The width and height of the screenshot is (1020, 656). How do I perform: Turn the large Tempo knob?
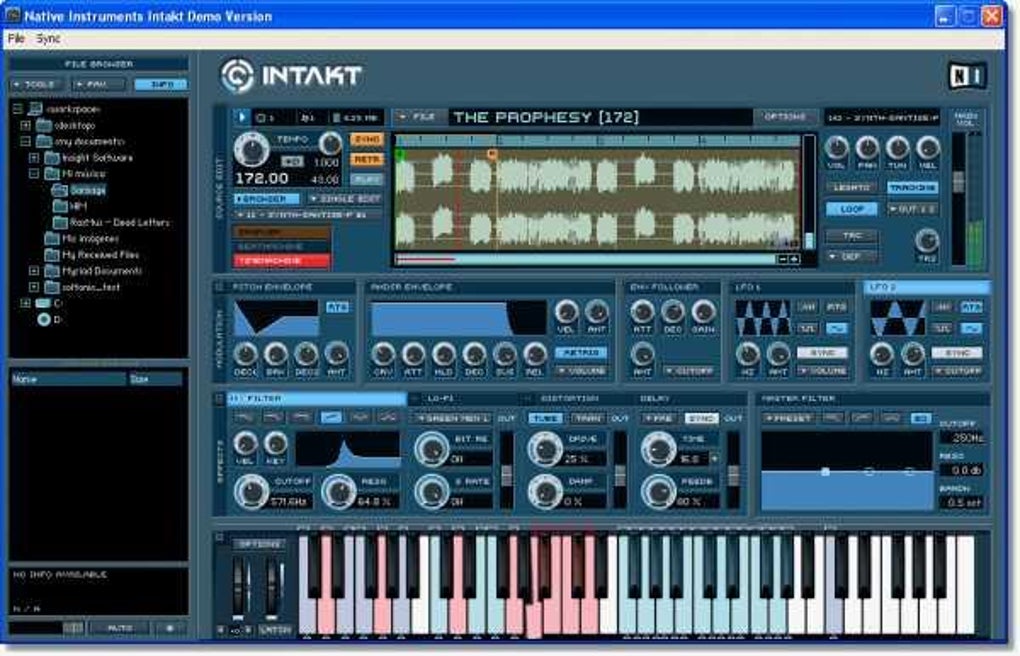tap(252, 149)
